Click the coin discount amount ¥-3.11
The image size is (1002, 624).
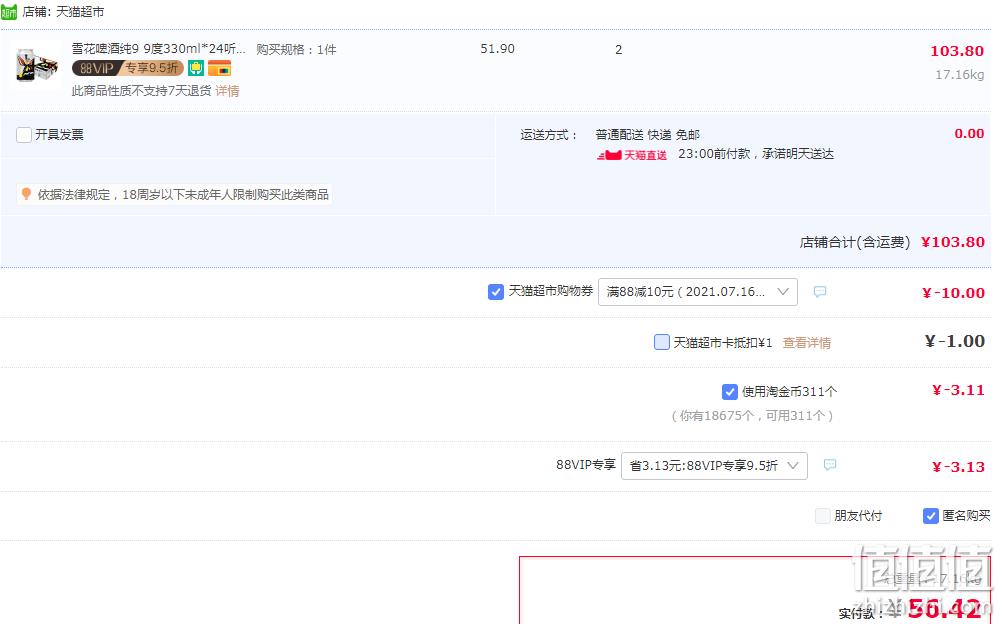[x=958, y=391]
